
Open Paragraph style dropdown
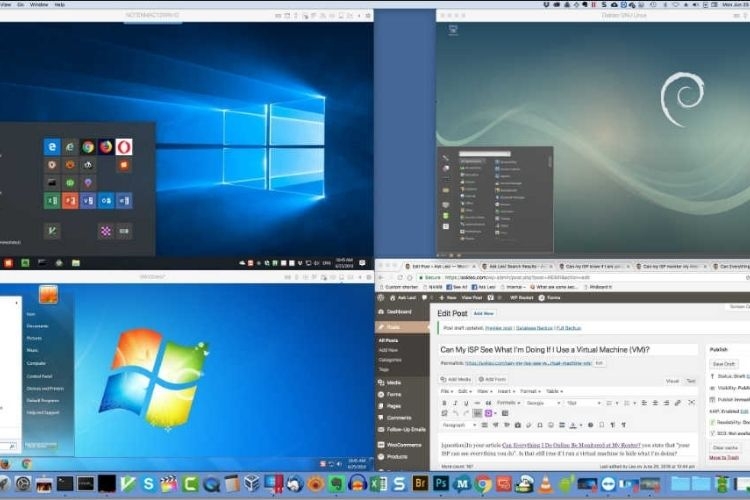459,425
